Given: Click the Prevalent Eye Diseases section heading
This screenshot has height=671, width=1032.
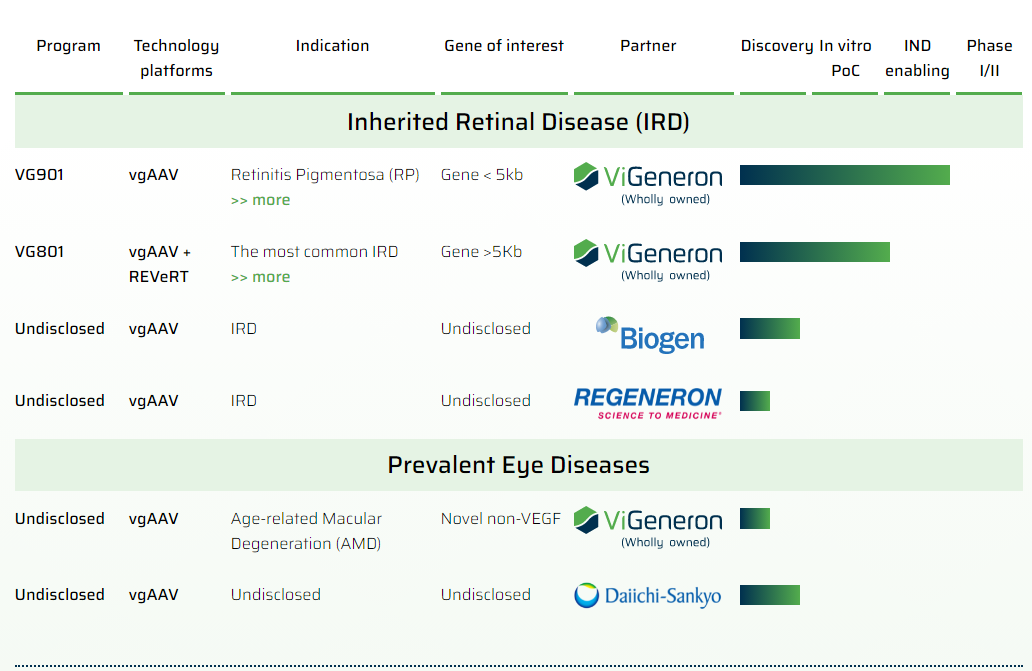Looking at the screenshot, I should tap(518, 465).
